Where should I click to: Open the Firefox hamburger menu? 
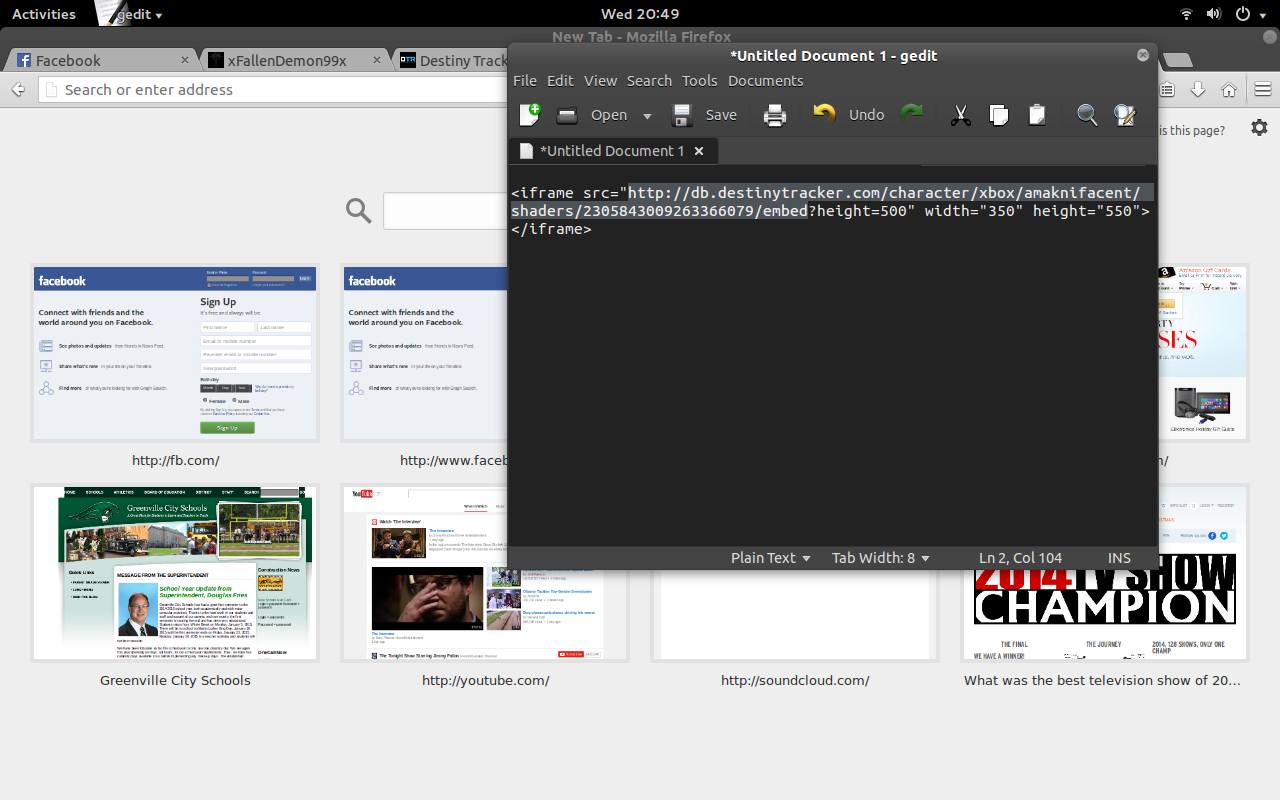point(1263,90)
